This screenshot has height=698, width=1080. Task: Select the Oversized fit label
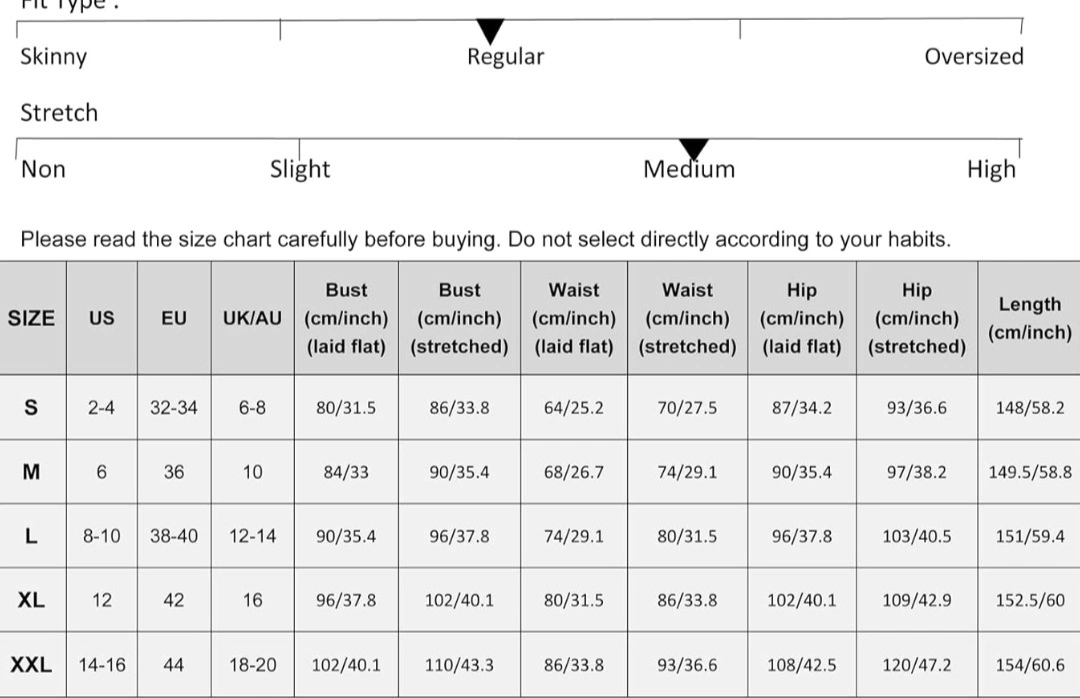point(974,57)
